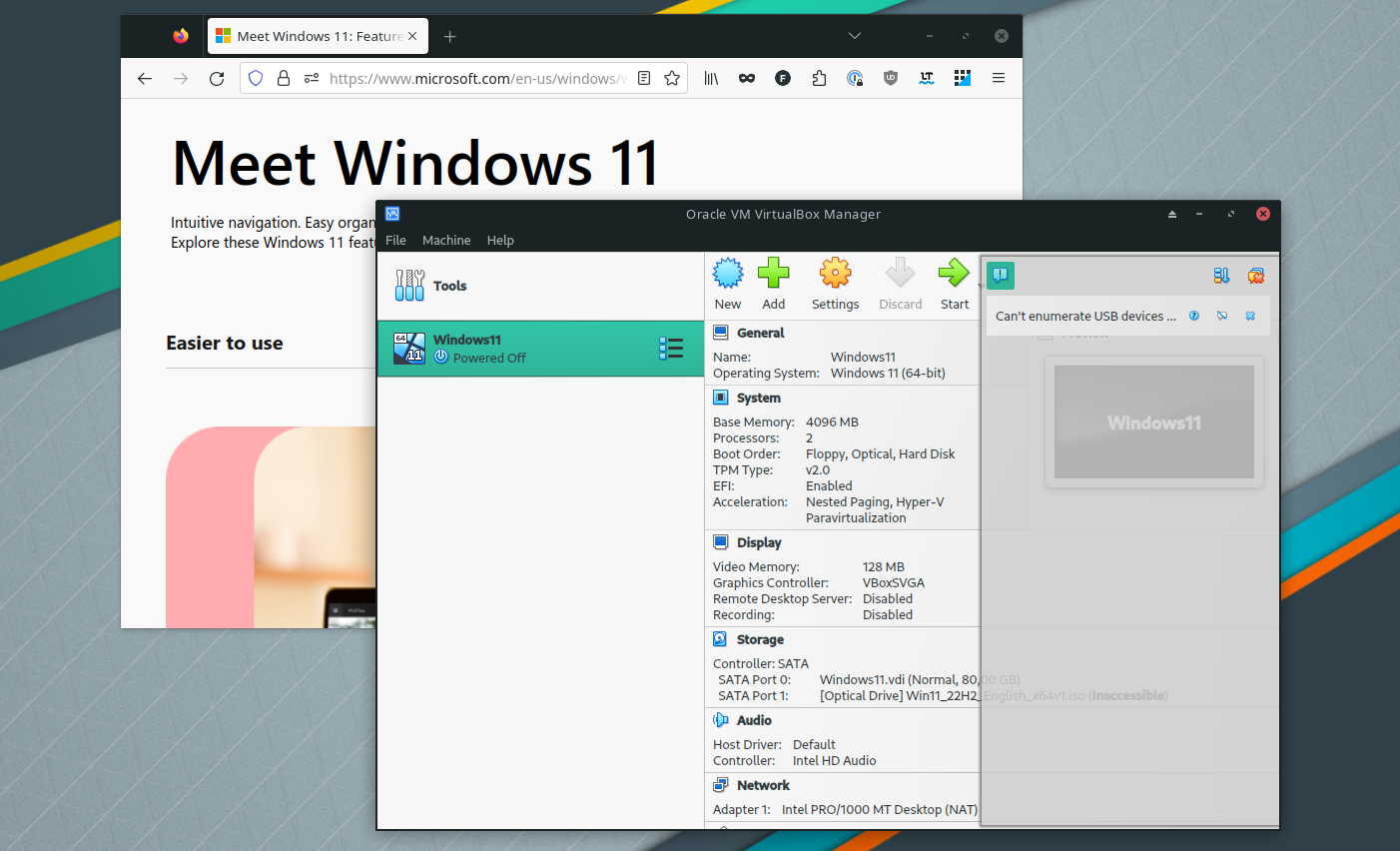1400x851 pixels.
Task: Click the green Add machine icon
Action: click(x=774, y=273)
